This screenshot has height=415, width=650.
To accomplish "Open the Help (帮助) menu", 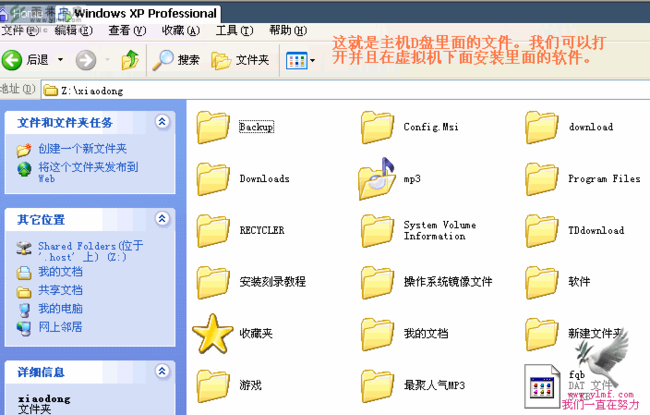I will click(x=288, y=30).
